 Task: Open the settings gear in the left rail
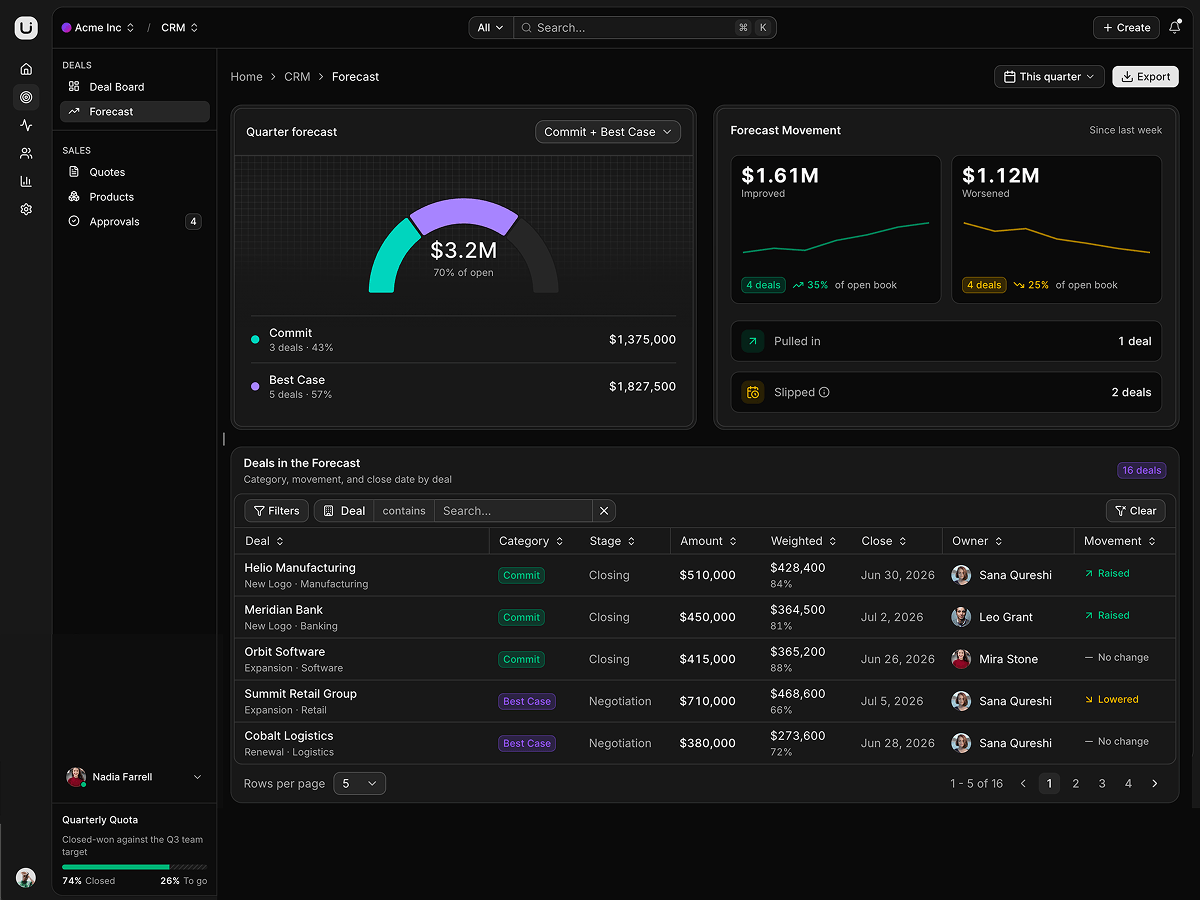(26, 209)
